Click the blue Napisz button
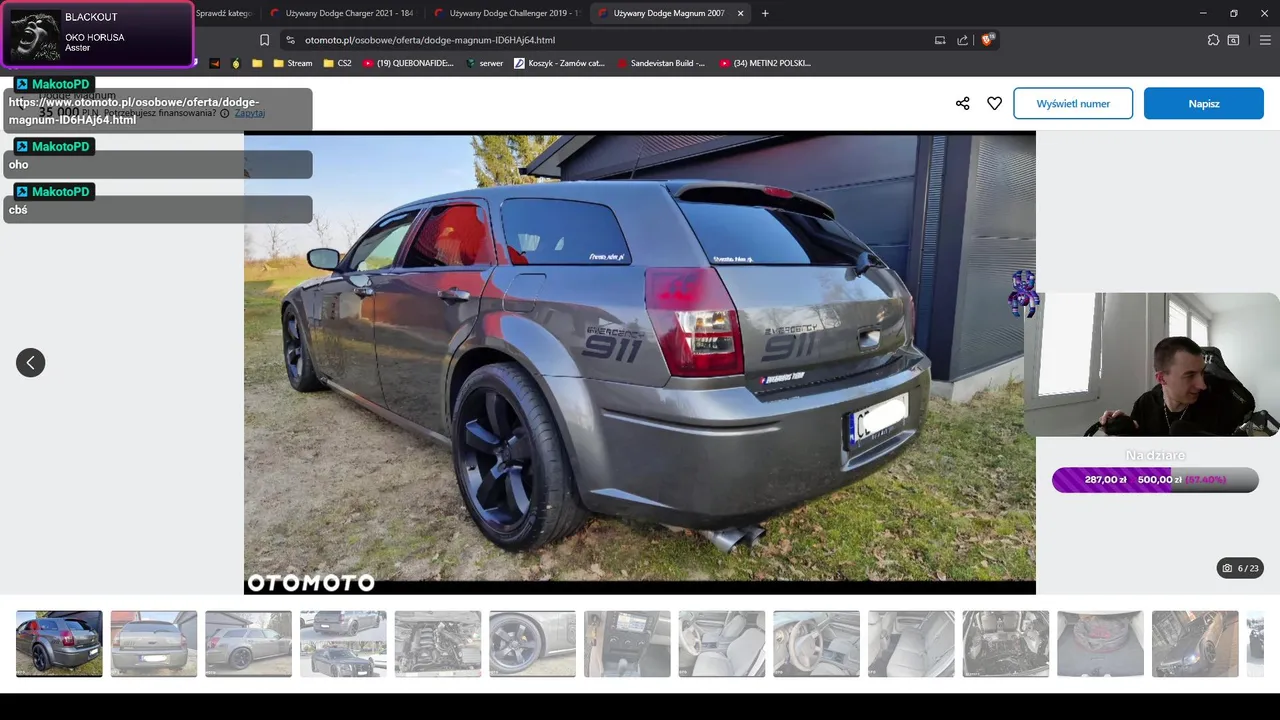This screenshot has width=1280, height=720. coord(1204,103)
